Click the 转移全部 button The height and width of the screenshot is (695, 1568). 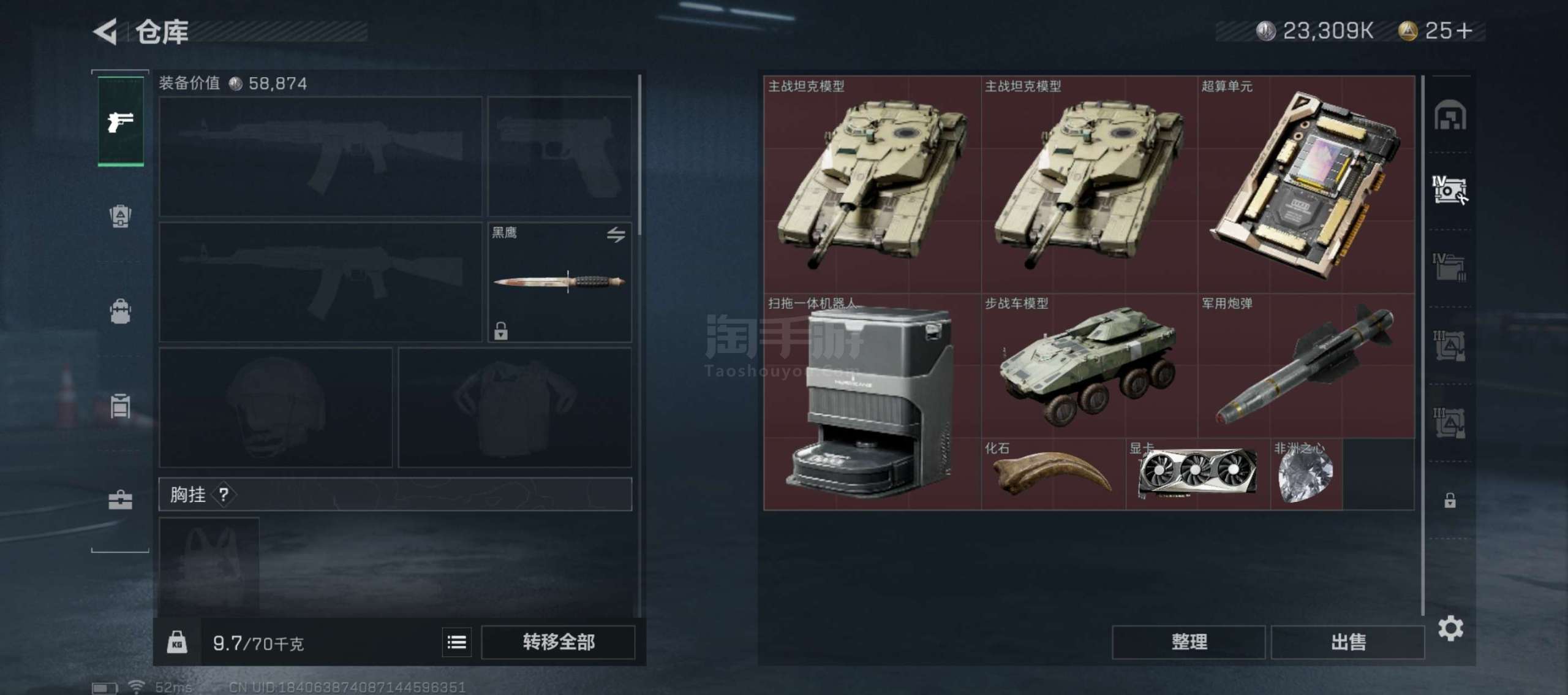pos(558,642)
